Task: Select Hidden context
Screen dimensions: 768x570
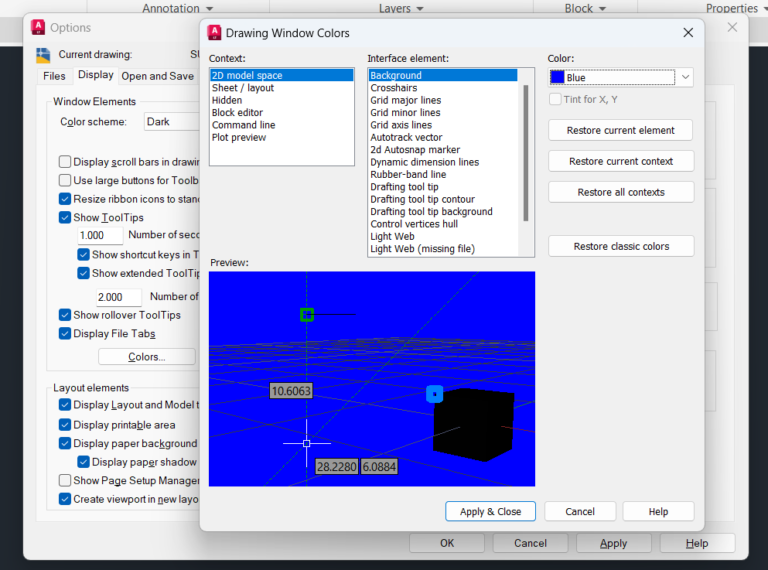Action: click(282, 100)
